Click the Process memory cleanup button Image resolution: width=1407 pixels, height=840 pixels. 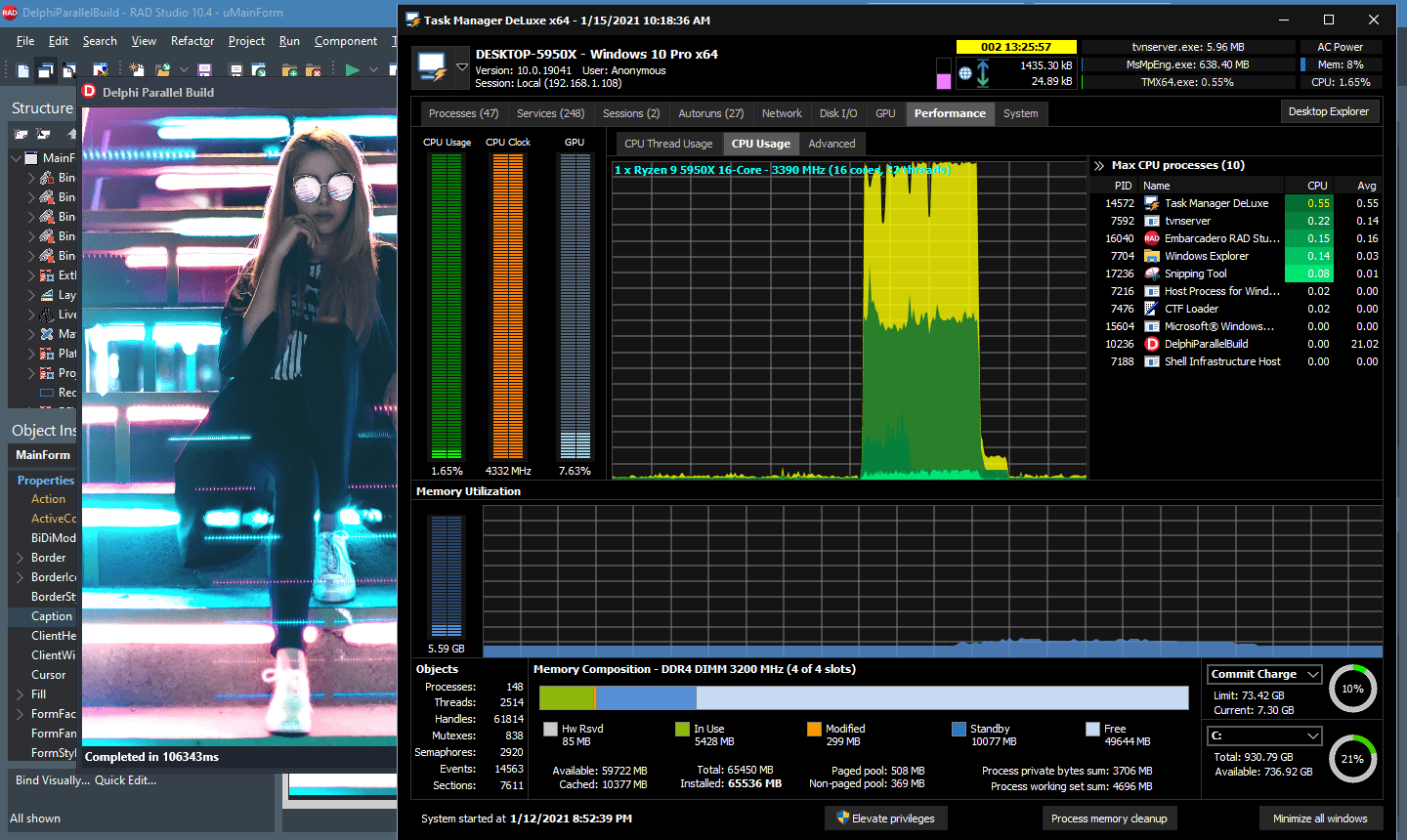tap(1109, 819)
